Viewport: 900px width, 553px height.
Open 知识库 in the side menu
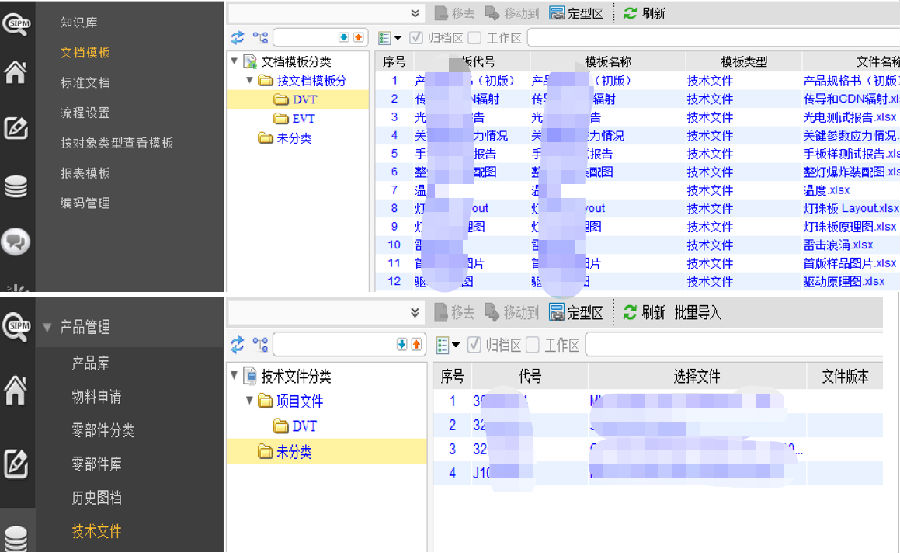pyautogui.click(x=79, y=22)
